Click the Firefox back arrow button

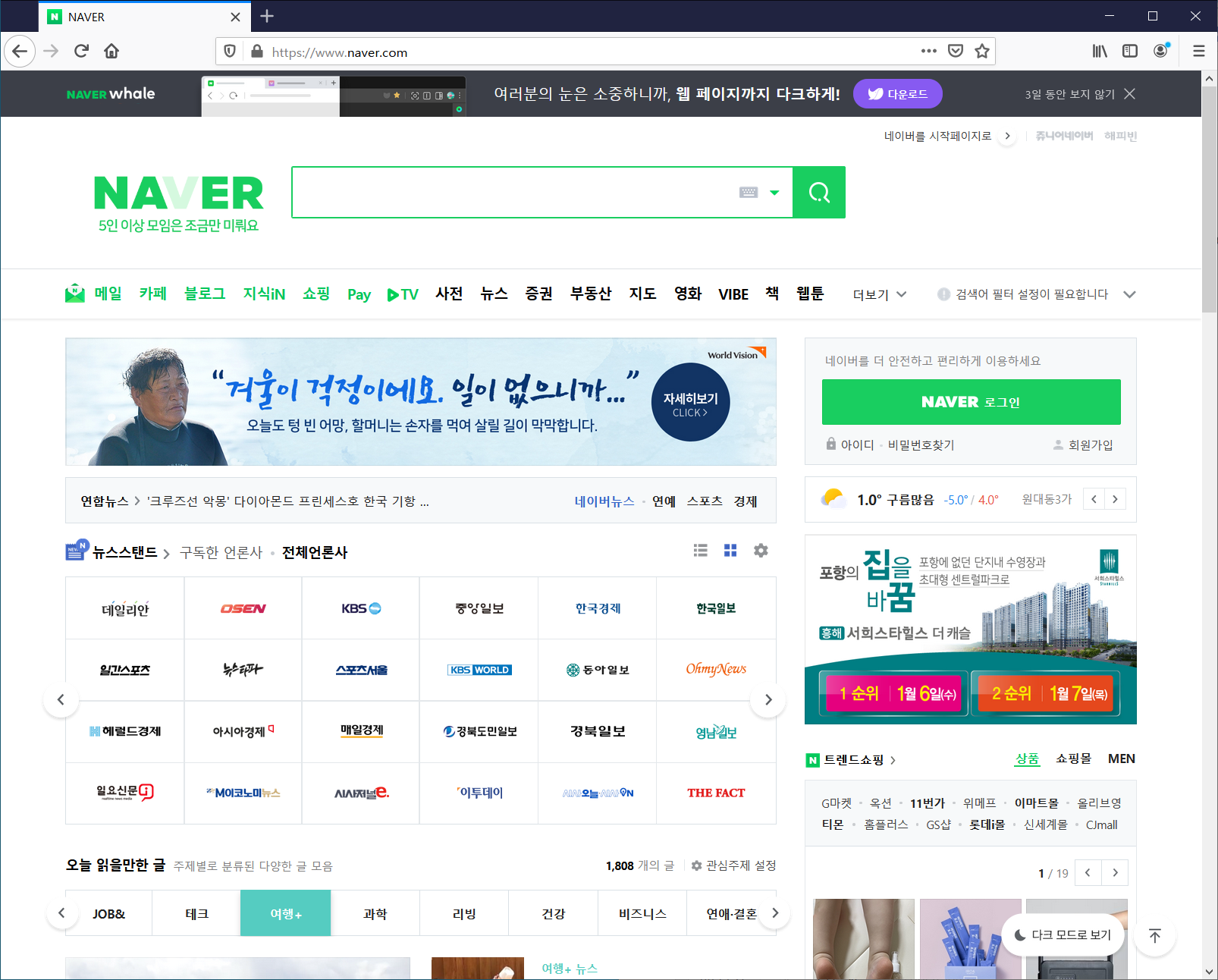(20, 52)
